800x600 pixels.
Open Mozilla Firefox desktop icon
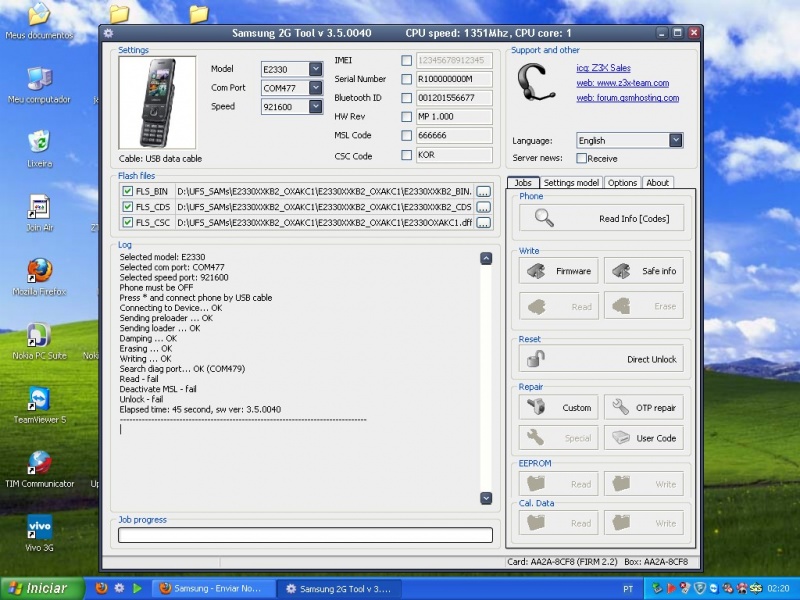[x=39, y=277]
